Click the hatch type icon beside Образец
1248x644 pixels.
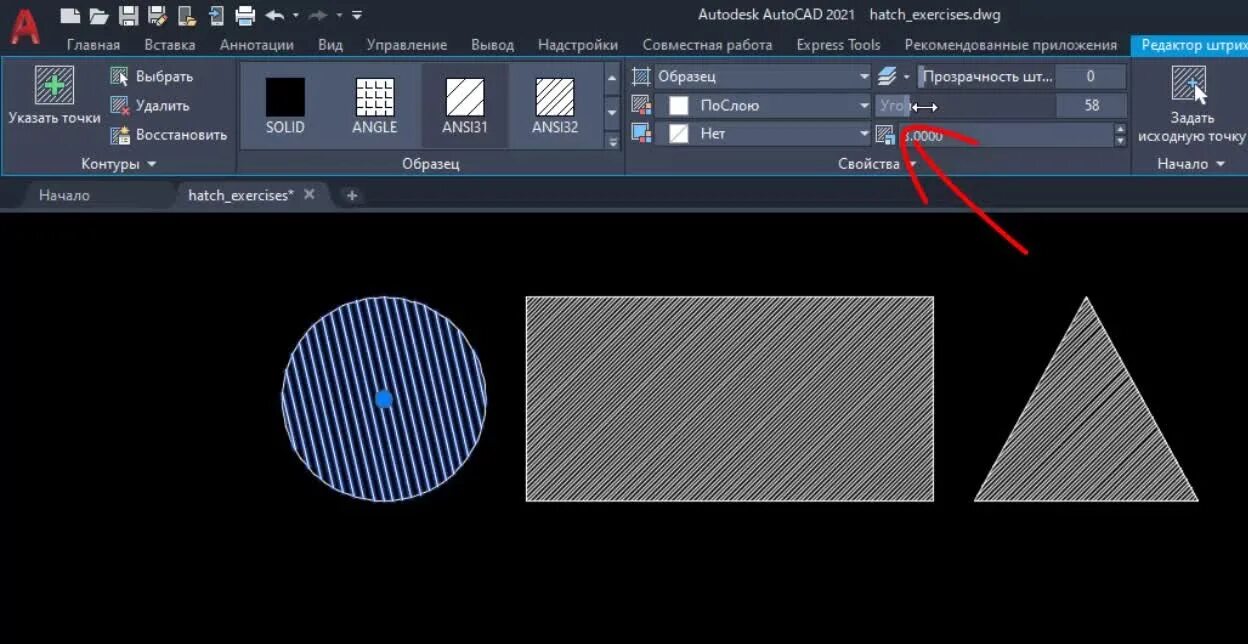point(642,77)
